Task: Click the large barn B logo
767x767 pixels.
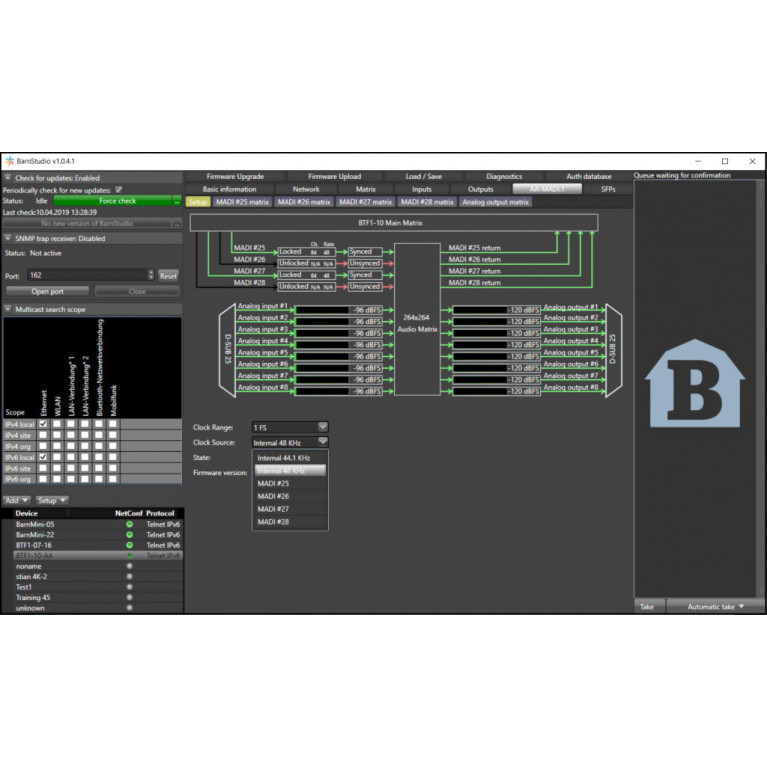Action: [x=695, y=383]
